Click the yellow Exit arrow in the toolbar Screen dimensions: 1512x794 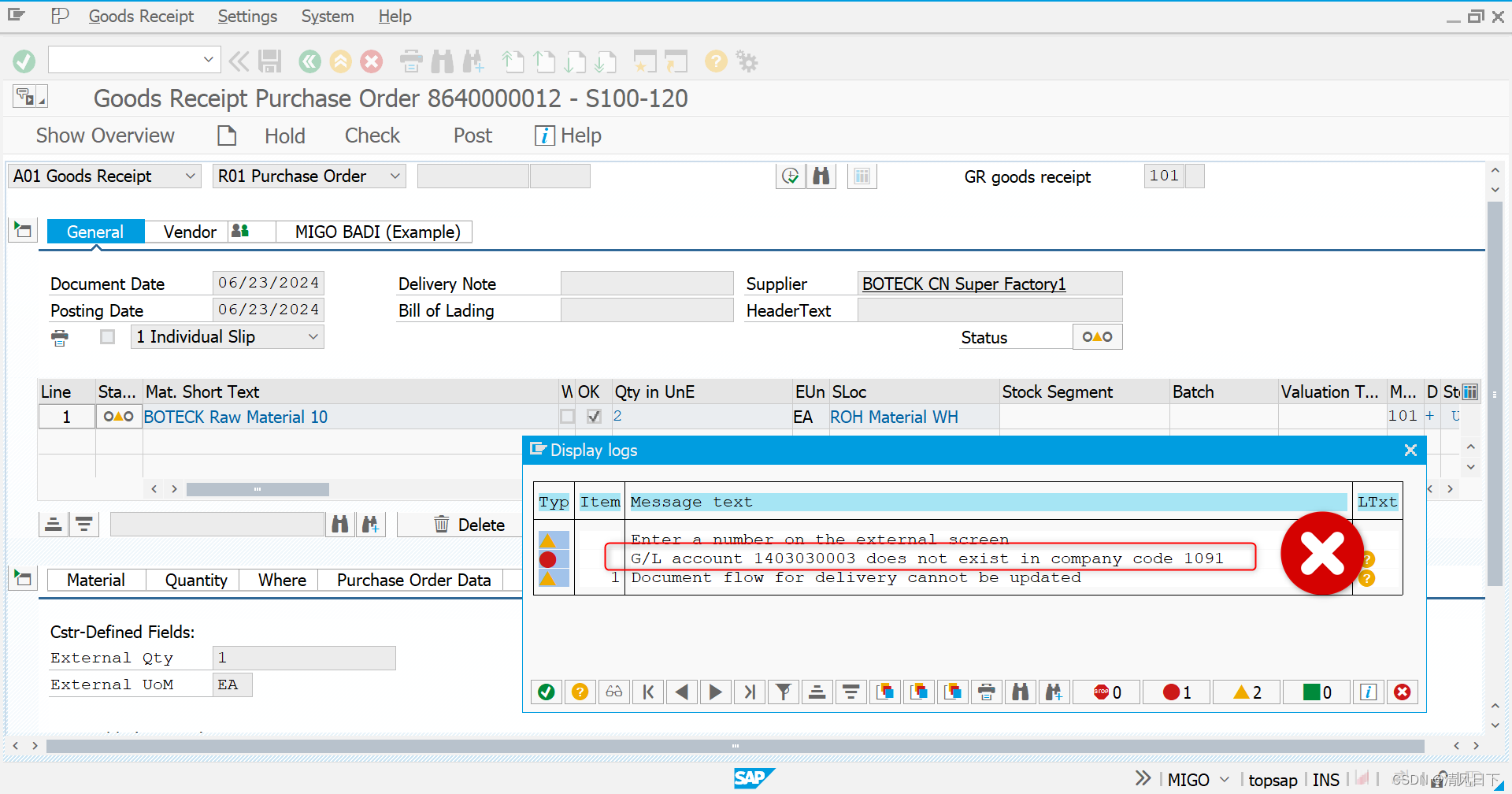(341, 61)
